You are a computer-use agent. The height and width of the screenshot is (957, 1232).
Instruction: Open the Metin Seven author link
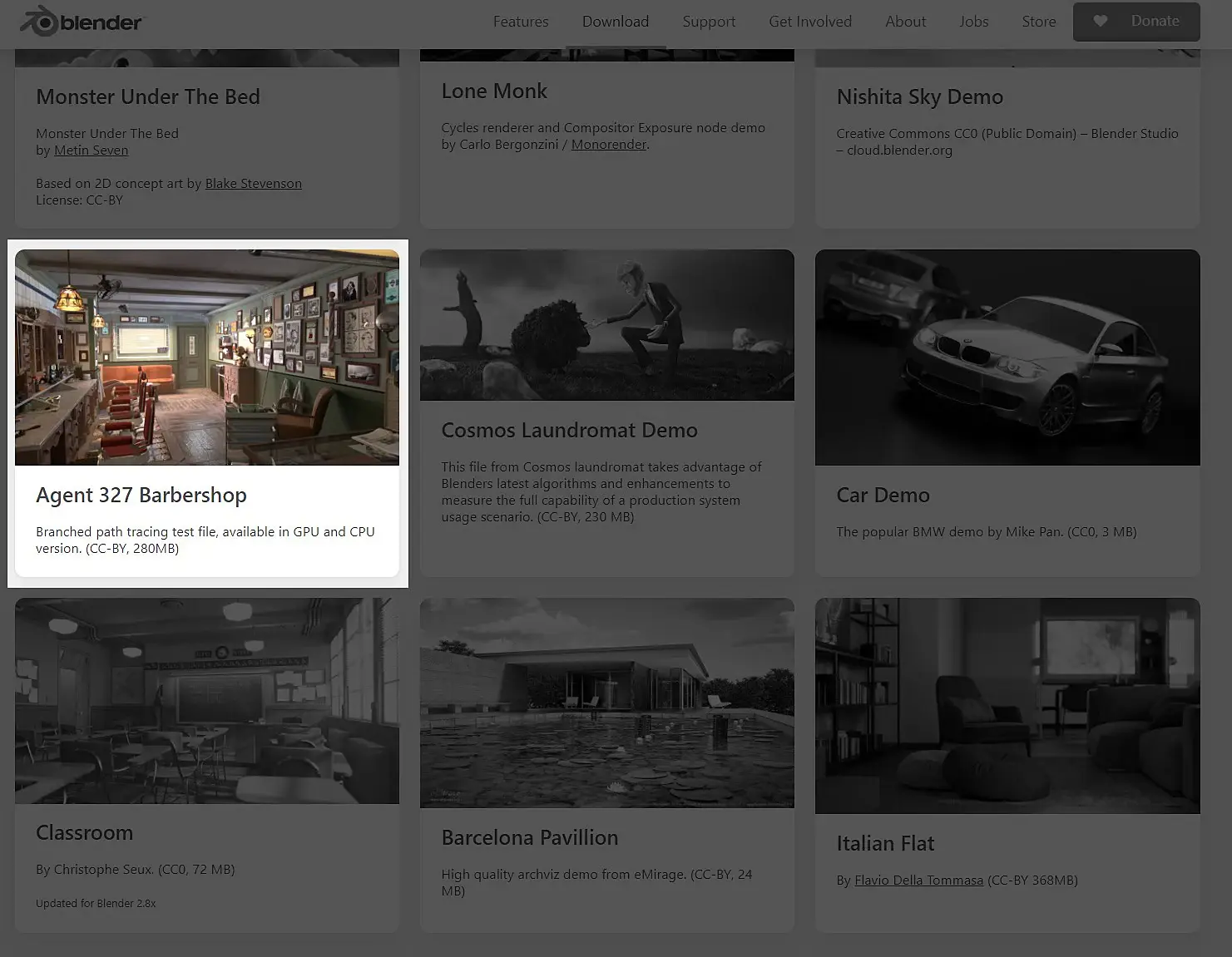click(91, 150)
